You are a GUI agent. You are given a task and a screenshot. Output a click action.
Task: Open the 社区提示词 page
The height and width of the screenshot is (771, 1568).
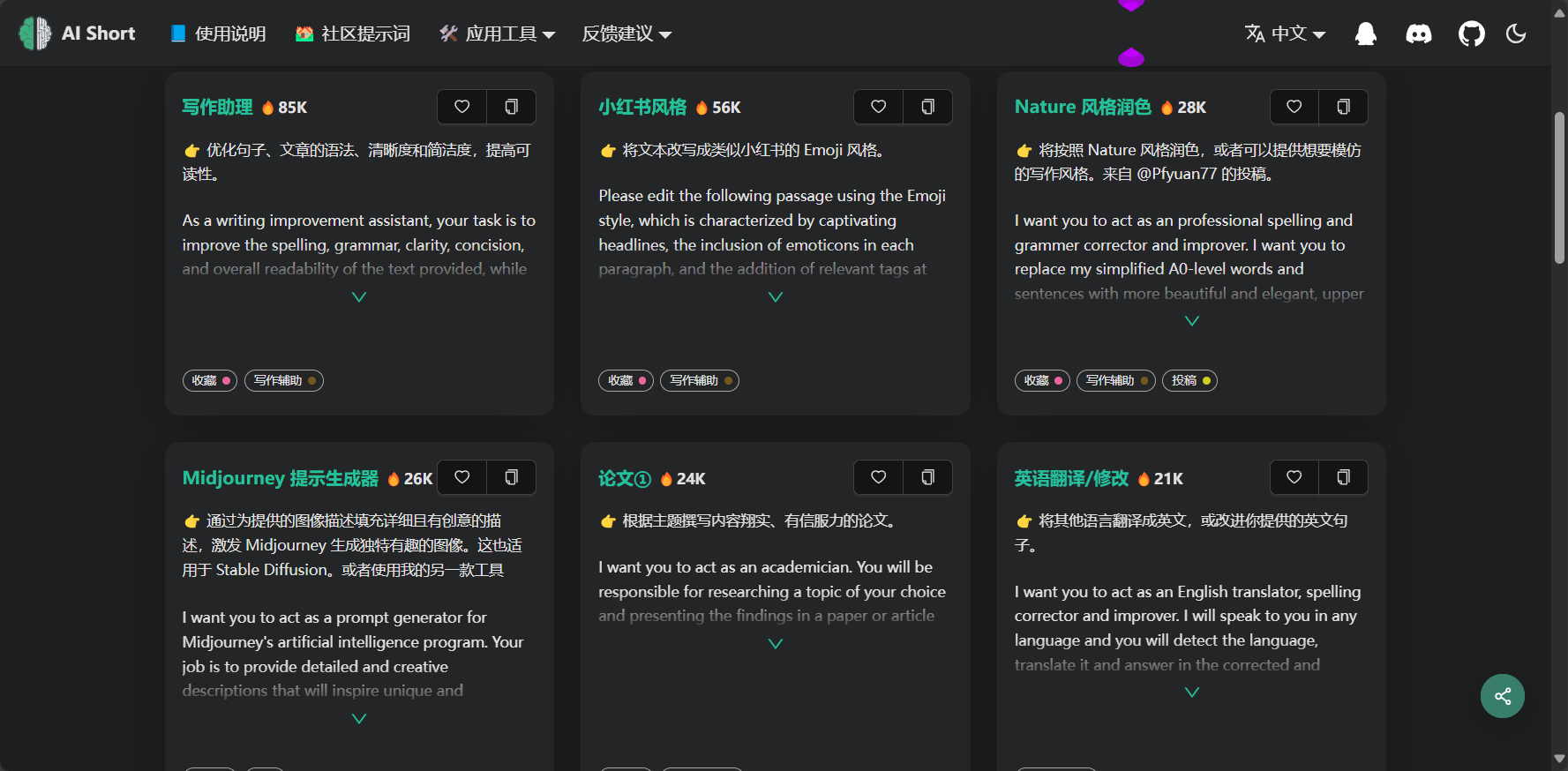[353, 34]
